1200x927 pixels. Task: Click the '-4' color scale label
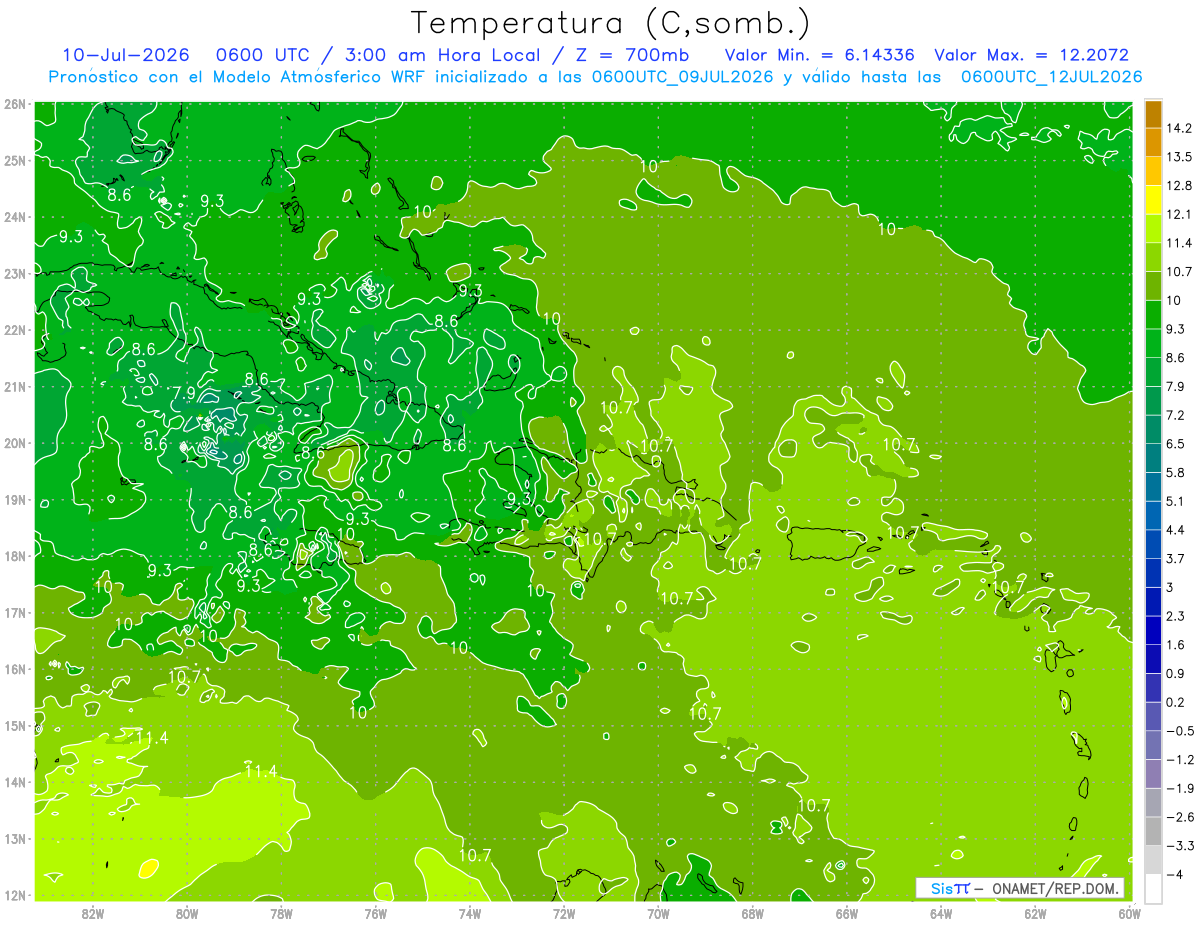1175,875
